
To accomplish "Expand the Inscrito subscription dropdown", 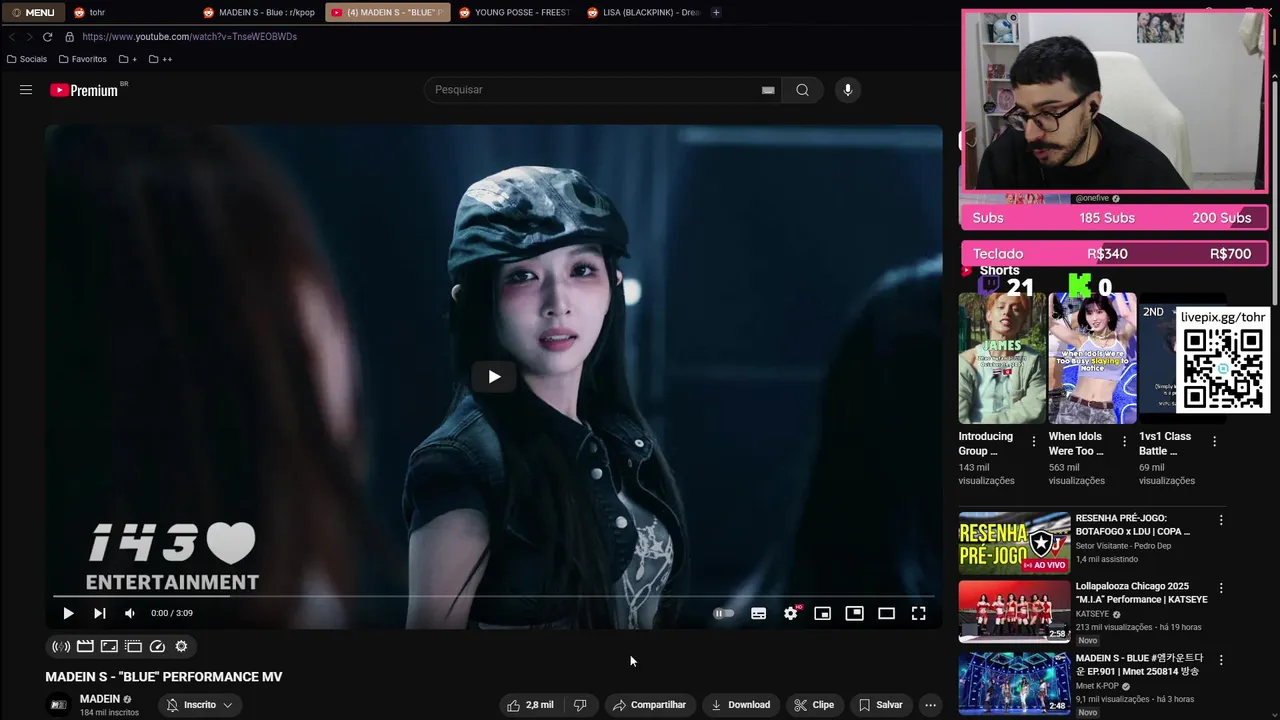I will click(199, 705).
